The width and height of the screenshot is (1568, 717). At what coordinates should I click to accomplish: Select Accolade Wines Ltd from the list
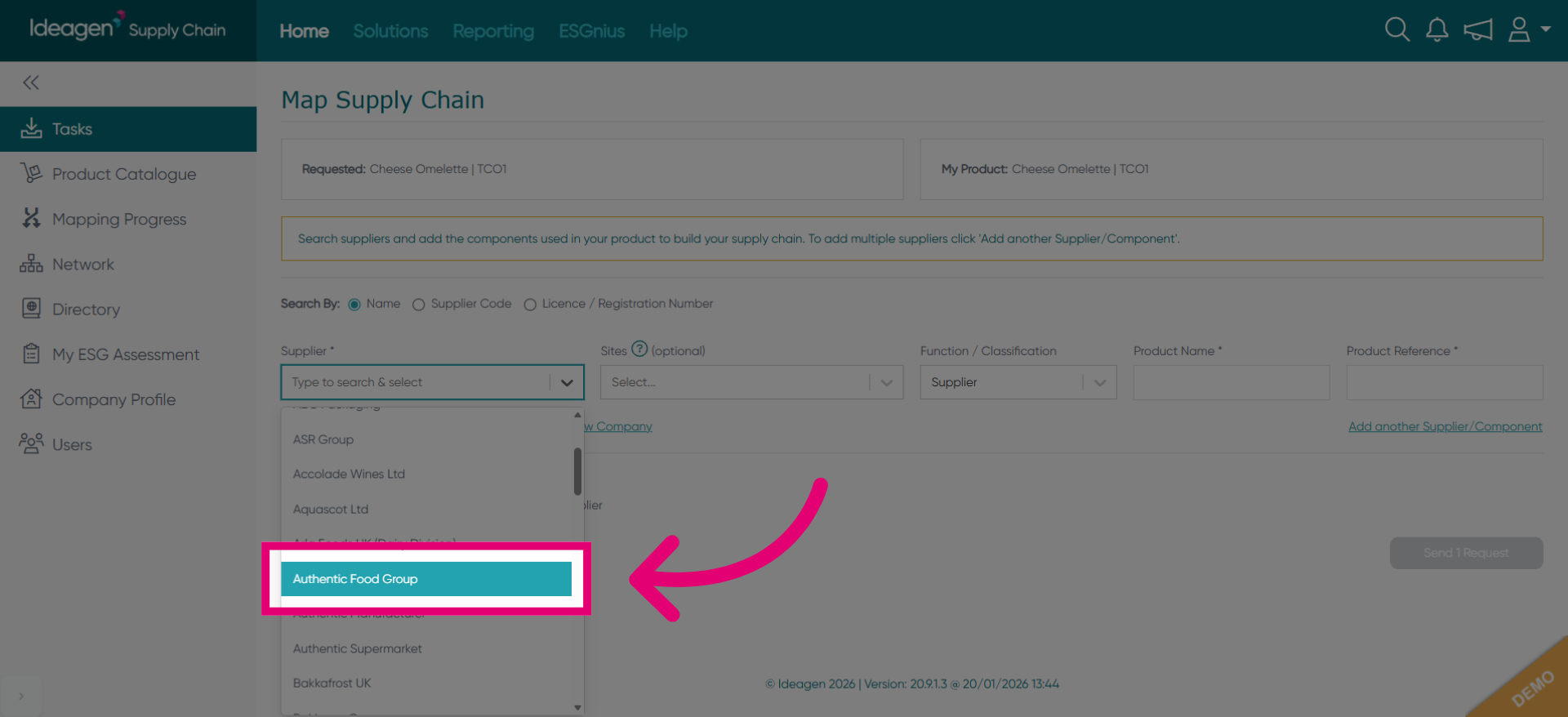click(427, 474)
